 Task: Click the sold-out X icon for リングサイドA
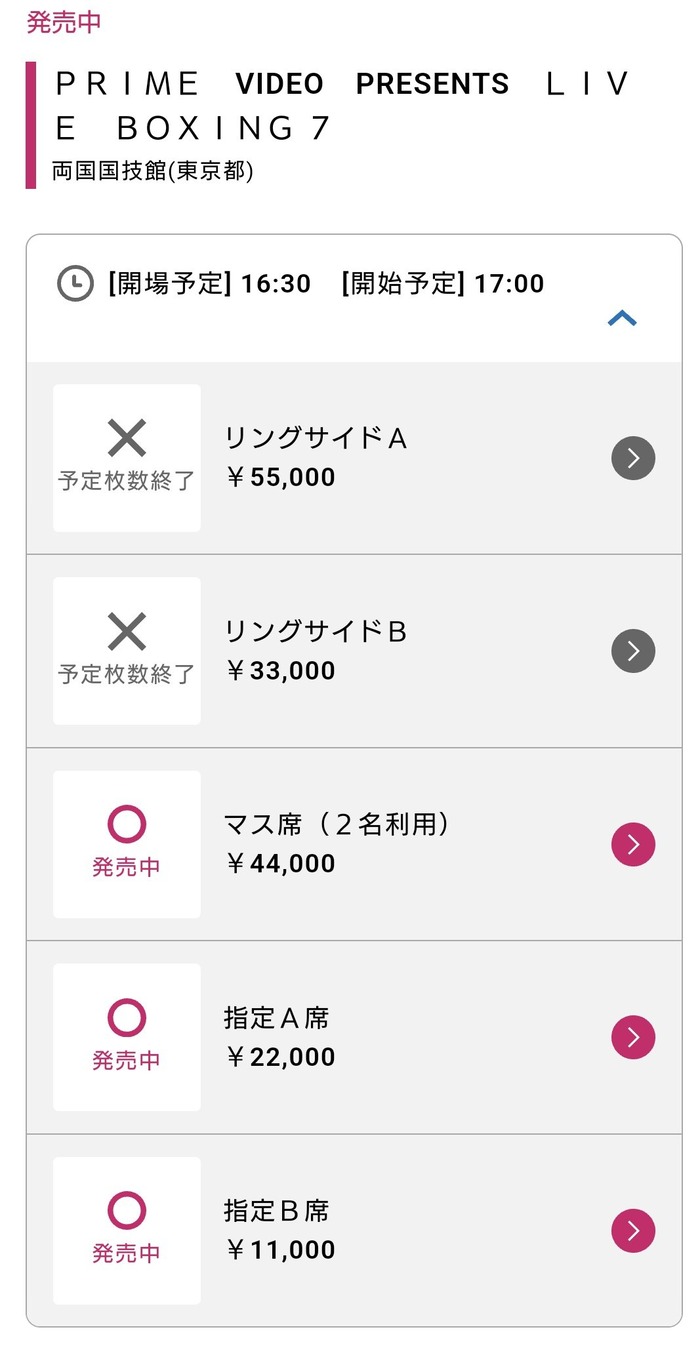click(127, 439)
